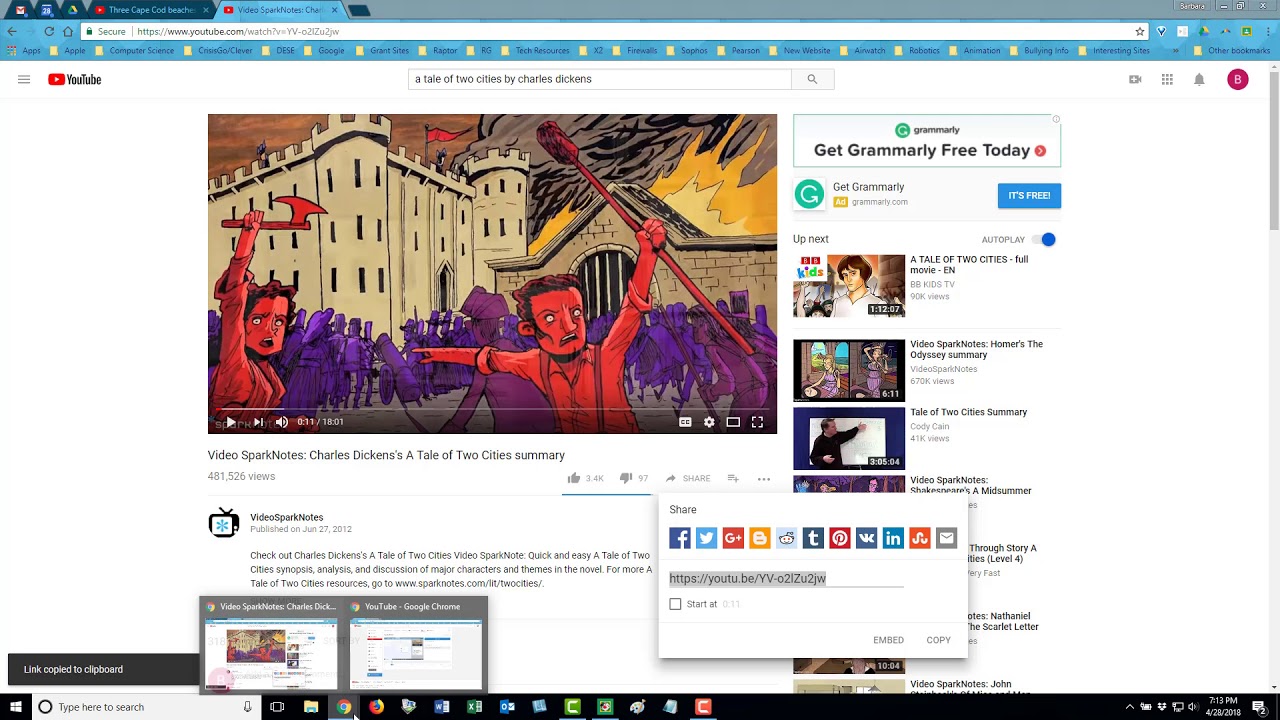Share the video to Google+
Image resolution: width=1280 pixels, height=720 pixels.
coord(733,538)
